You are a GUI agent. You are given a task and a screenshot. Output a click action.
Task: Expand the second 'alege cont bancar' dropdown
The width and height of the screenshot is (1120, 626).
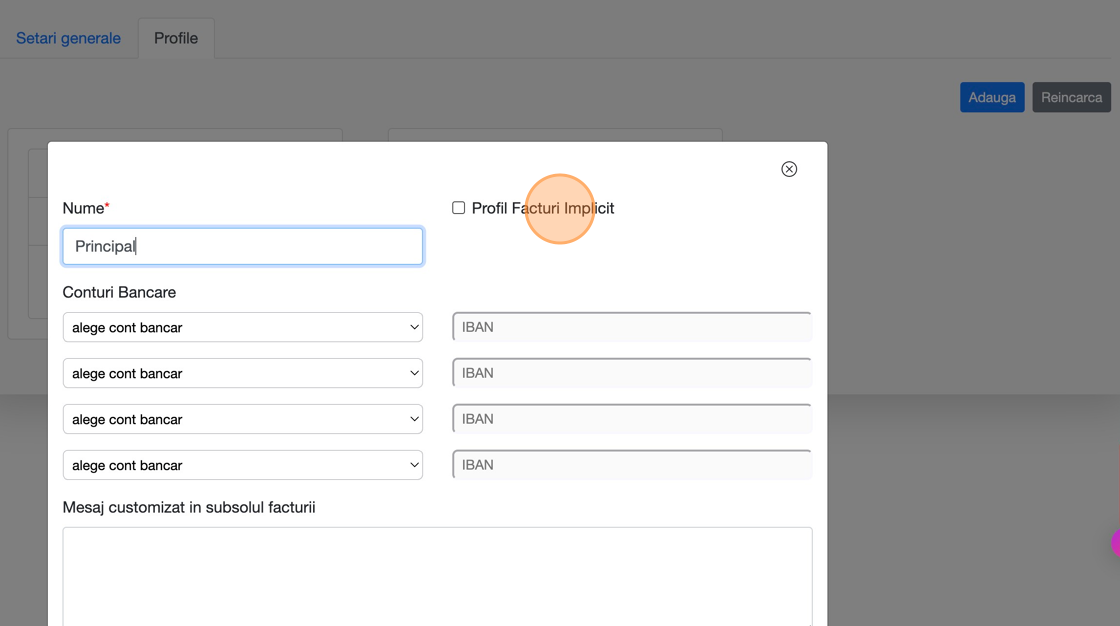243,373
